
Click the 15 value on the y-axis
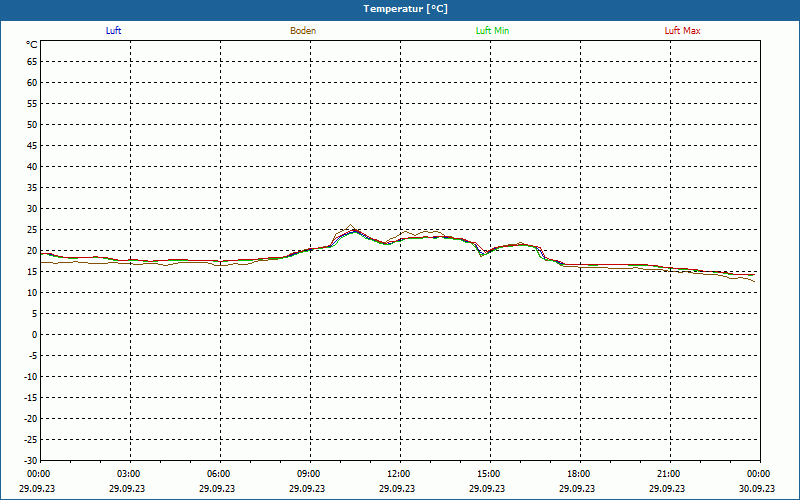32,272
